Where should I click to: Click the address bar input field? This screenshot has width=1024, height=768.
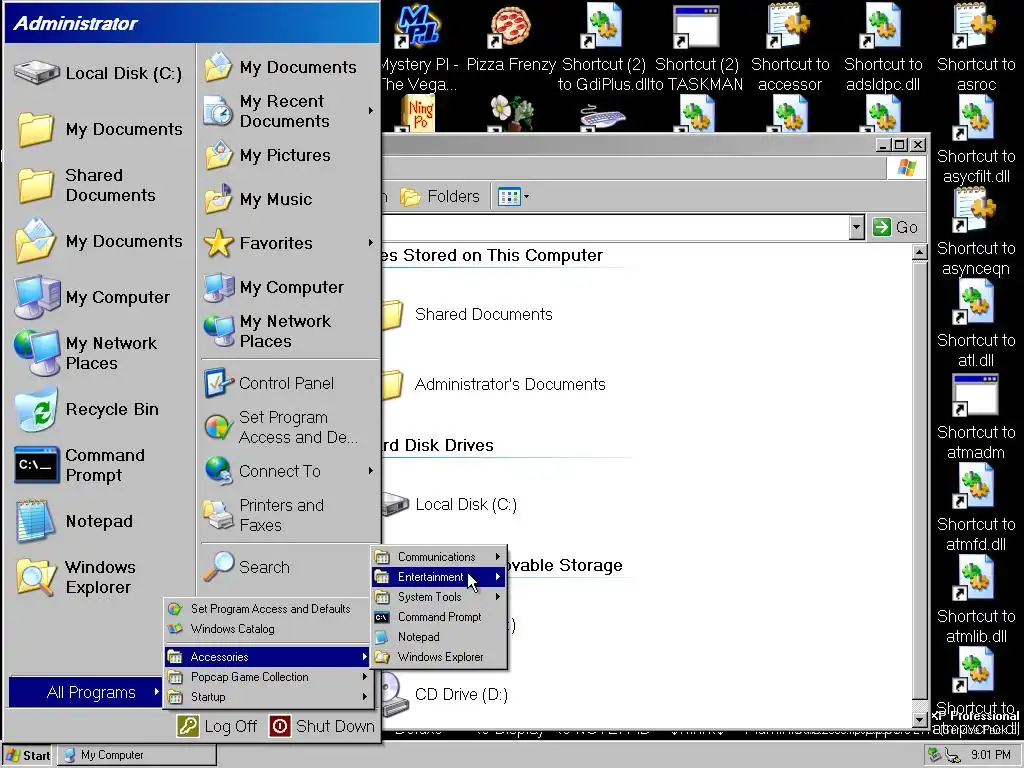[615, 227]
